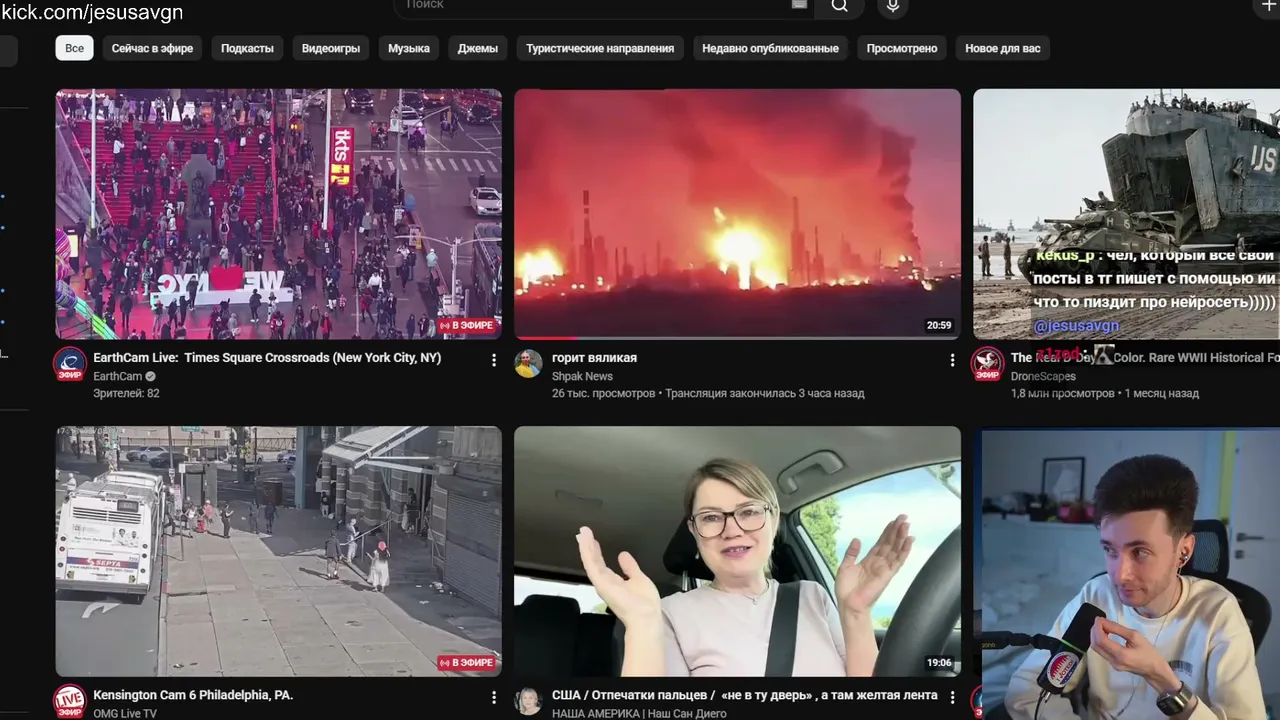Click В ЭФИРЕ badge on Kensington Cam

click(466, 662)
